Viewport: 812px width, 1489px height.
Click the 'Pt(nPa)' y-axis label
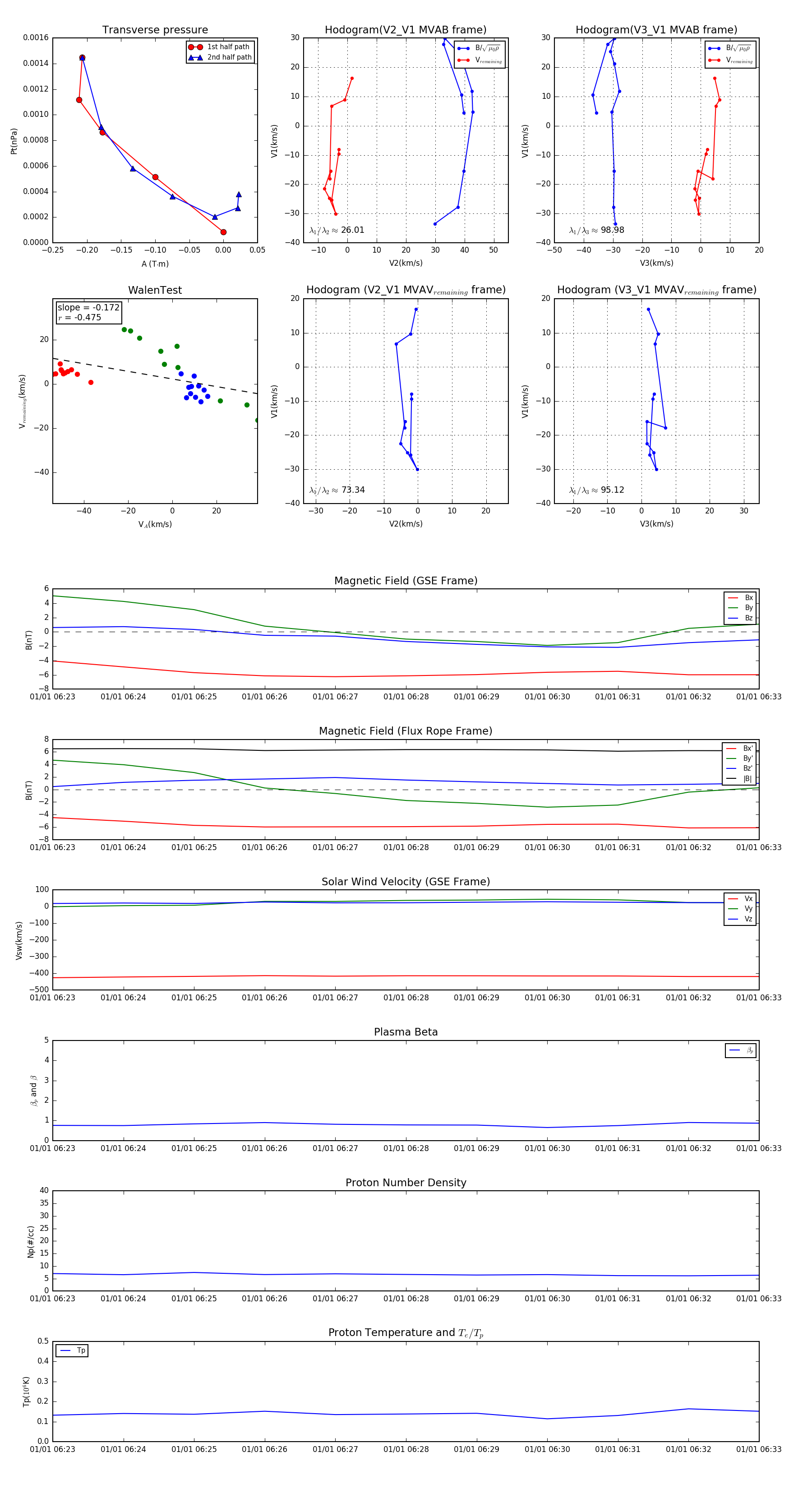coord(14,140)
